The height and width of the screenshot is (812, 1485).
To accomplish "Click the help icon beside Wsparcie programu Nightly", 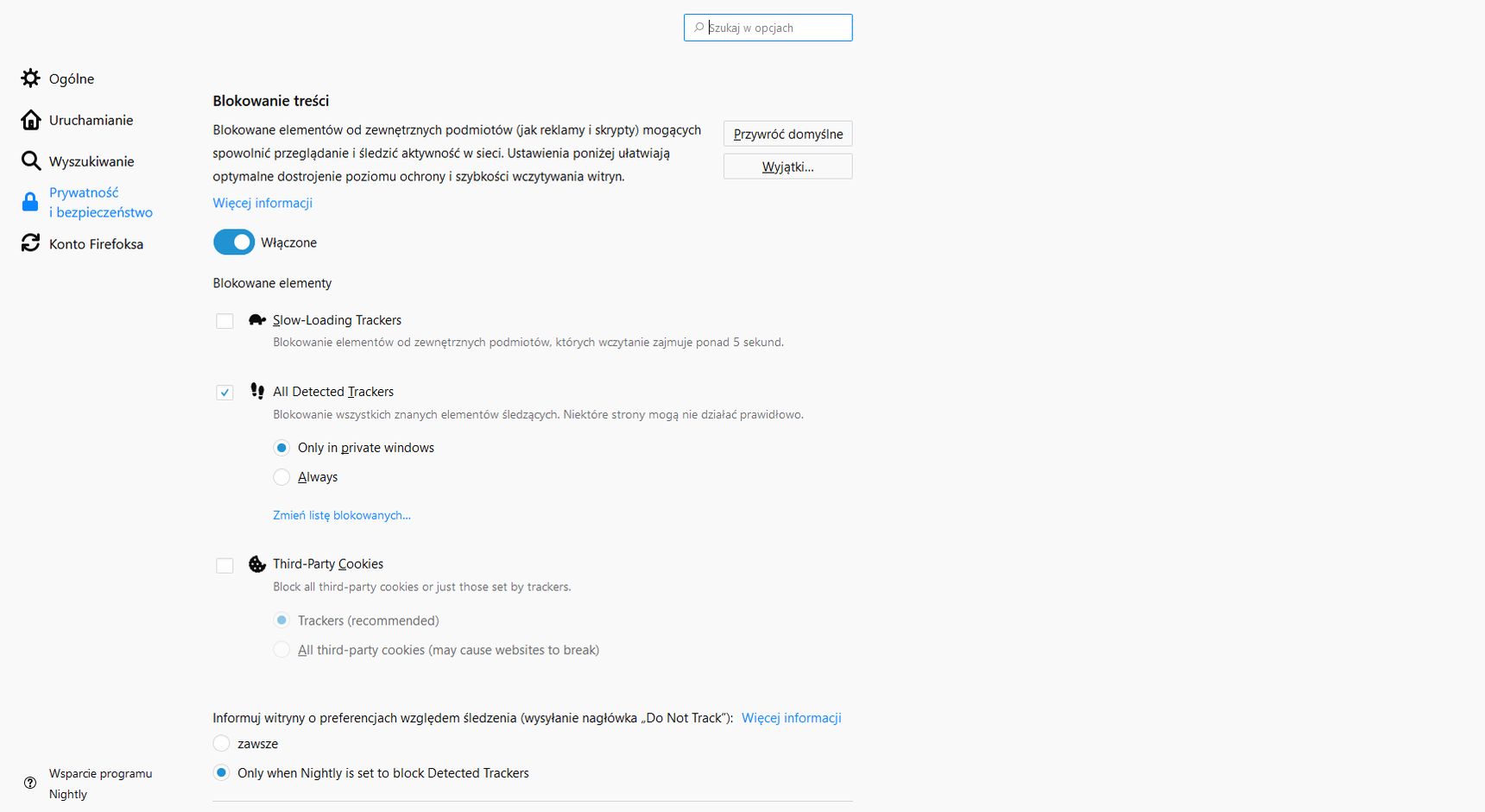I will (x=30, y=783).
